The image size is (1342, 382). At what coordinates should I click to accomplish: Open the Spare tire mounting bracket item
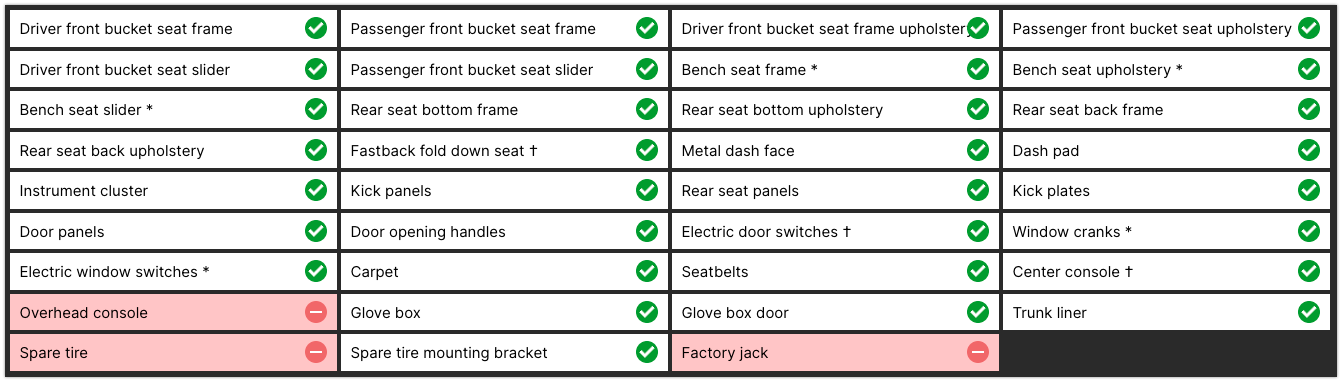click(504, 353)
